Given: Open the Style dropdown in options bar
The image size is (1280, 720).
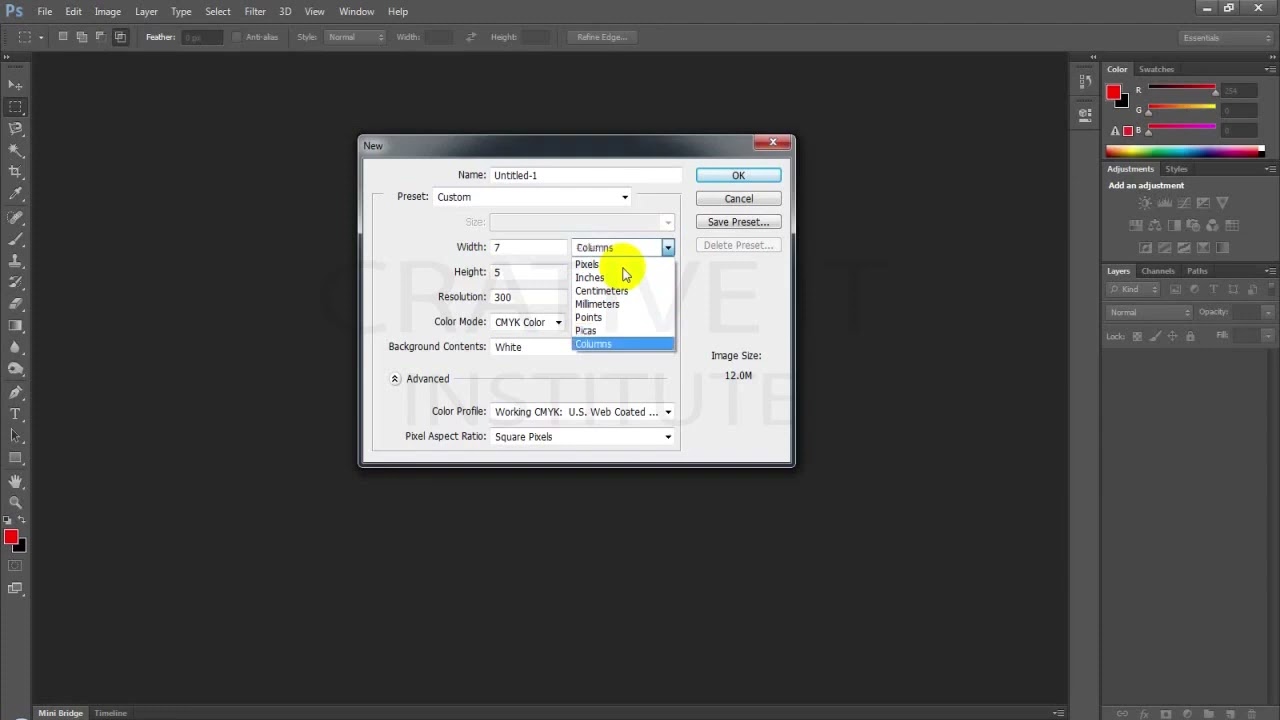Looking at the screenshot, I should coord(355,37).
